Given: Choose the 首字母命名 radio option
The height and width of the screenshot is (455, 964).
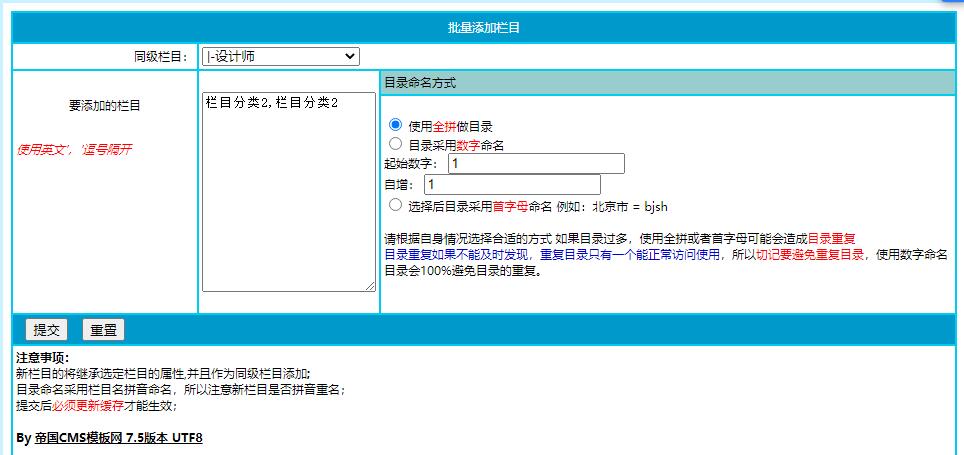Looking at the screenshot, I should [x=395, y=204].
